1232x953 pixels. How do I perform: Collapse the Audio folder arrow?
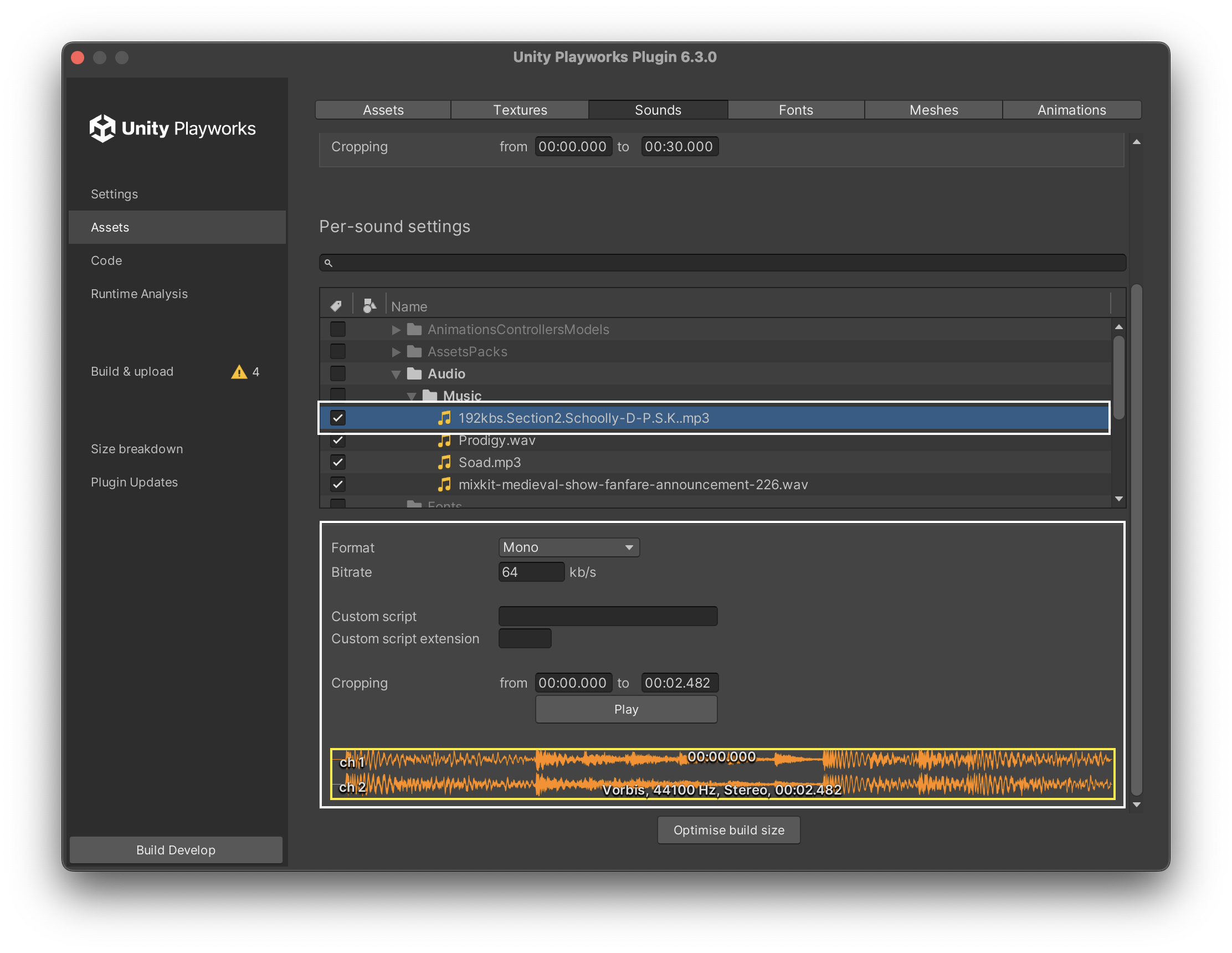point(396,374)
